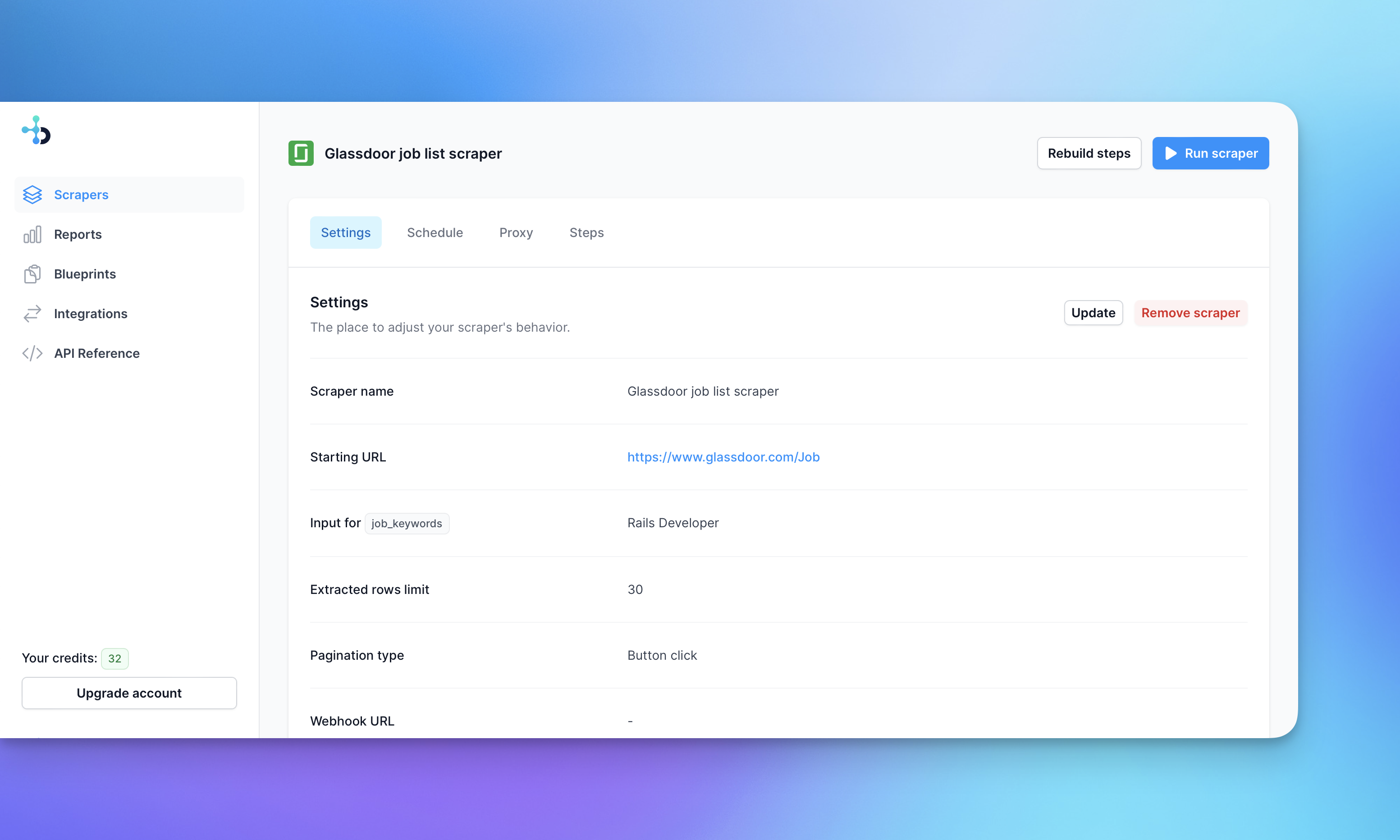Click the Integrations arrows icon
This screenshot has height=840, width=1400.
click(32, 314)
